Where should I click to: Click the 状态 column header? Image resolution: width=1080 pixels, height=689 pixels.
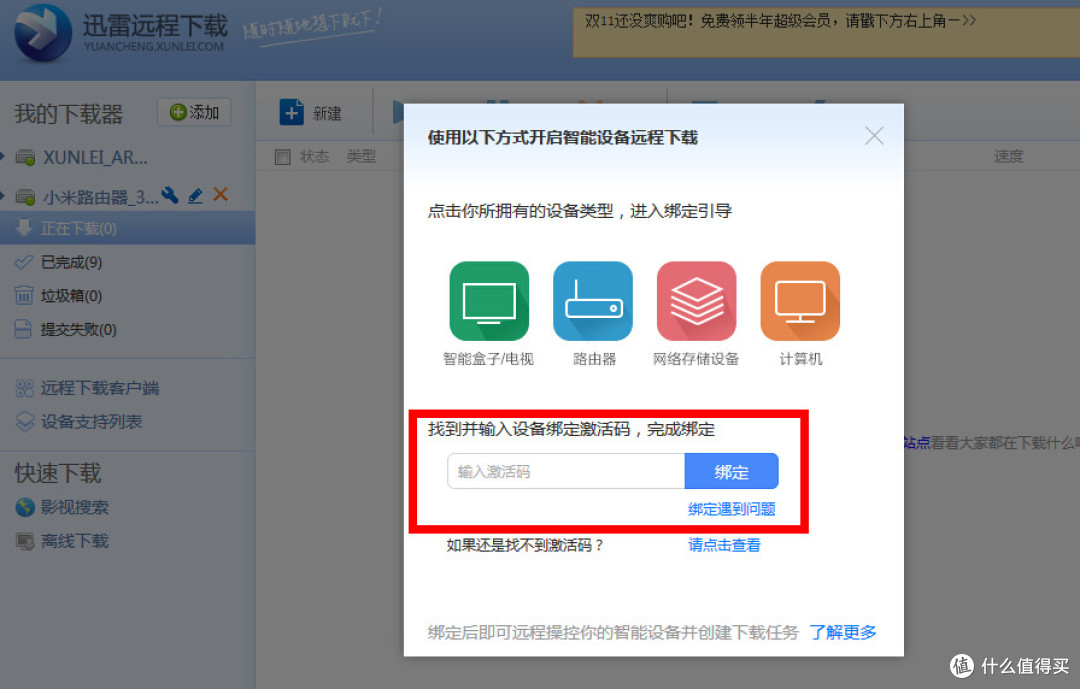pyautogui.click(x=314, y=156)
